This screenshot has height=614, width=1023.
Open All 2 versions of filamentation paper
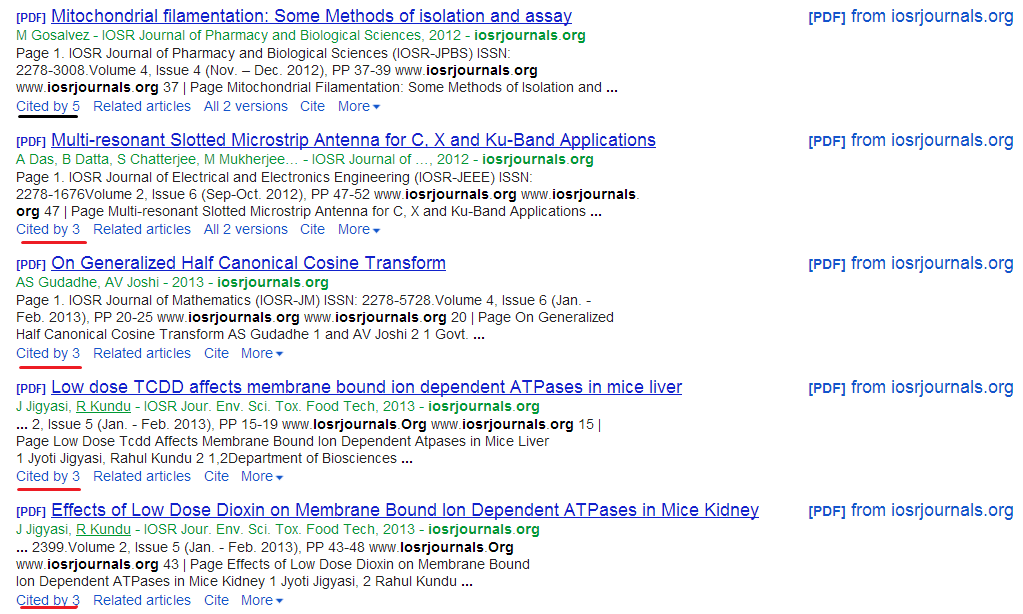click(x=245, y=106)
